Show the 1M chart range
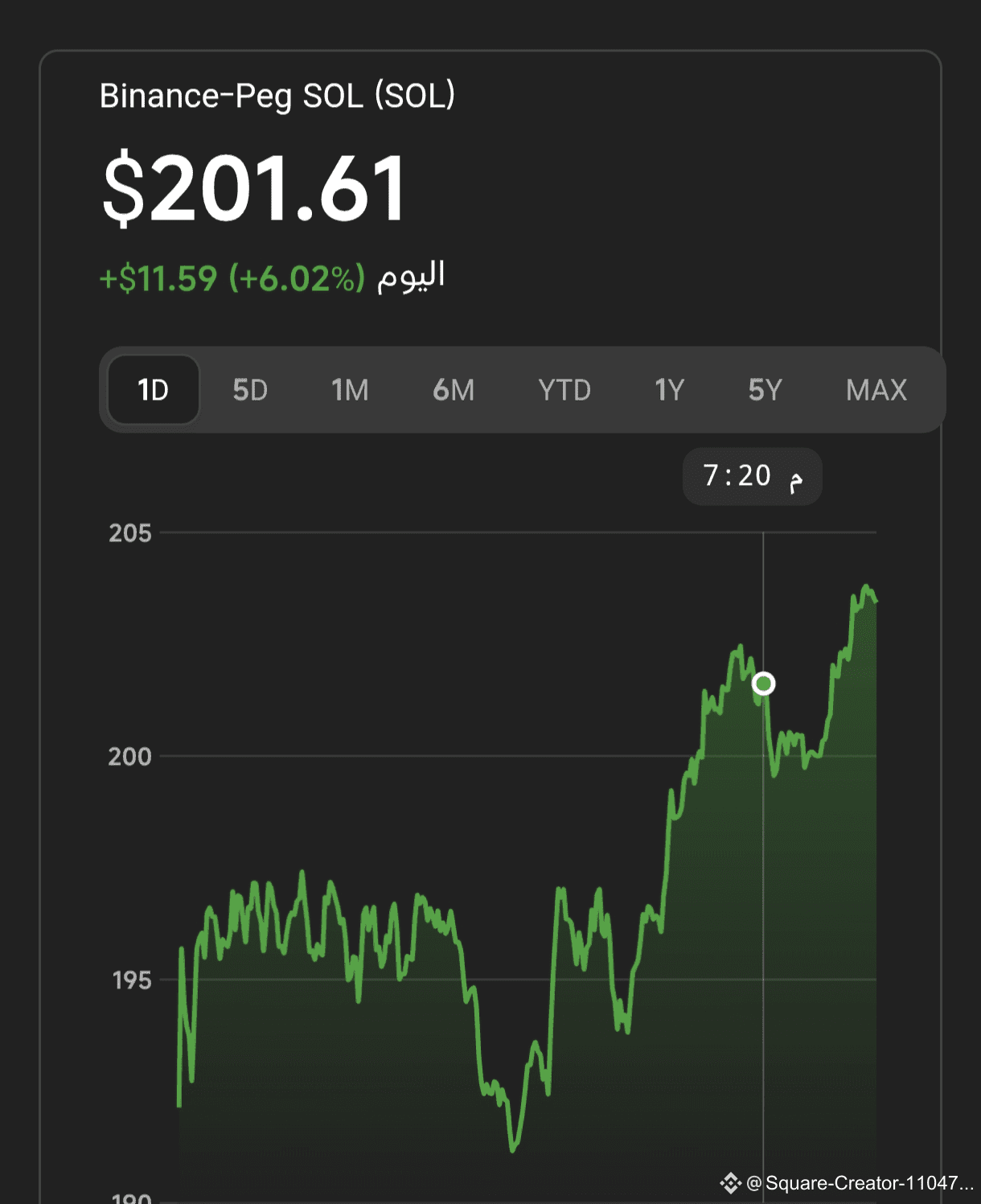The height and width of the screenshot is (1204, 981). click(x=350, y=390)
